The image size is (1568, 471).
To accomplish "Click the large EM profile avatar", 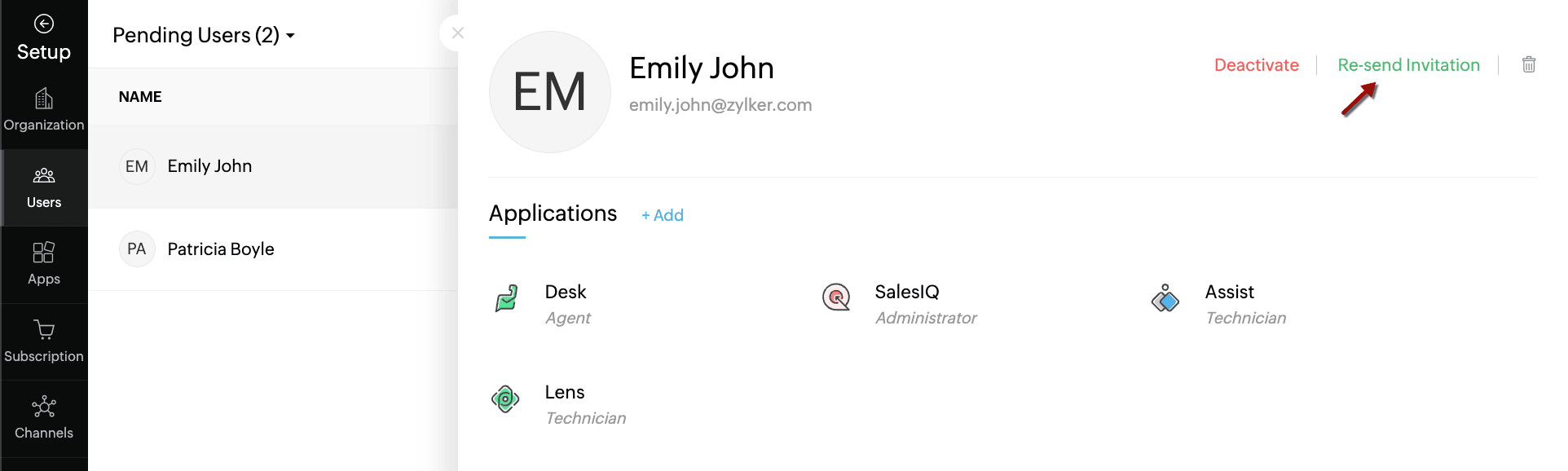I will coord(550,92).
